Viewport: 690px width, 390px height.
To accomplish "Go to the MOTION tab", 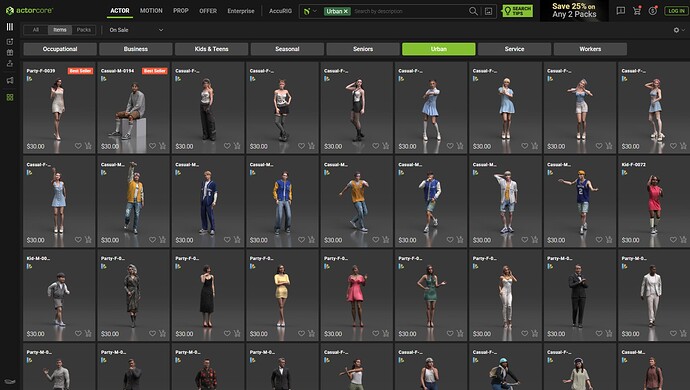I will pyautogui.click(x=151, y=11).
